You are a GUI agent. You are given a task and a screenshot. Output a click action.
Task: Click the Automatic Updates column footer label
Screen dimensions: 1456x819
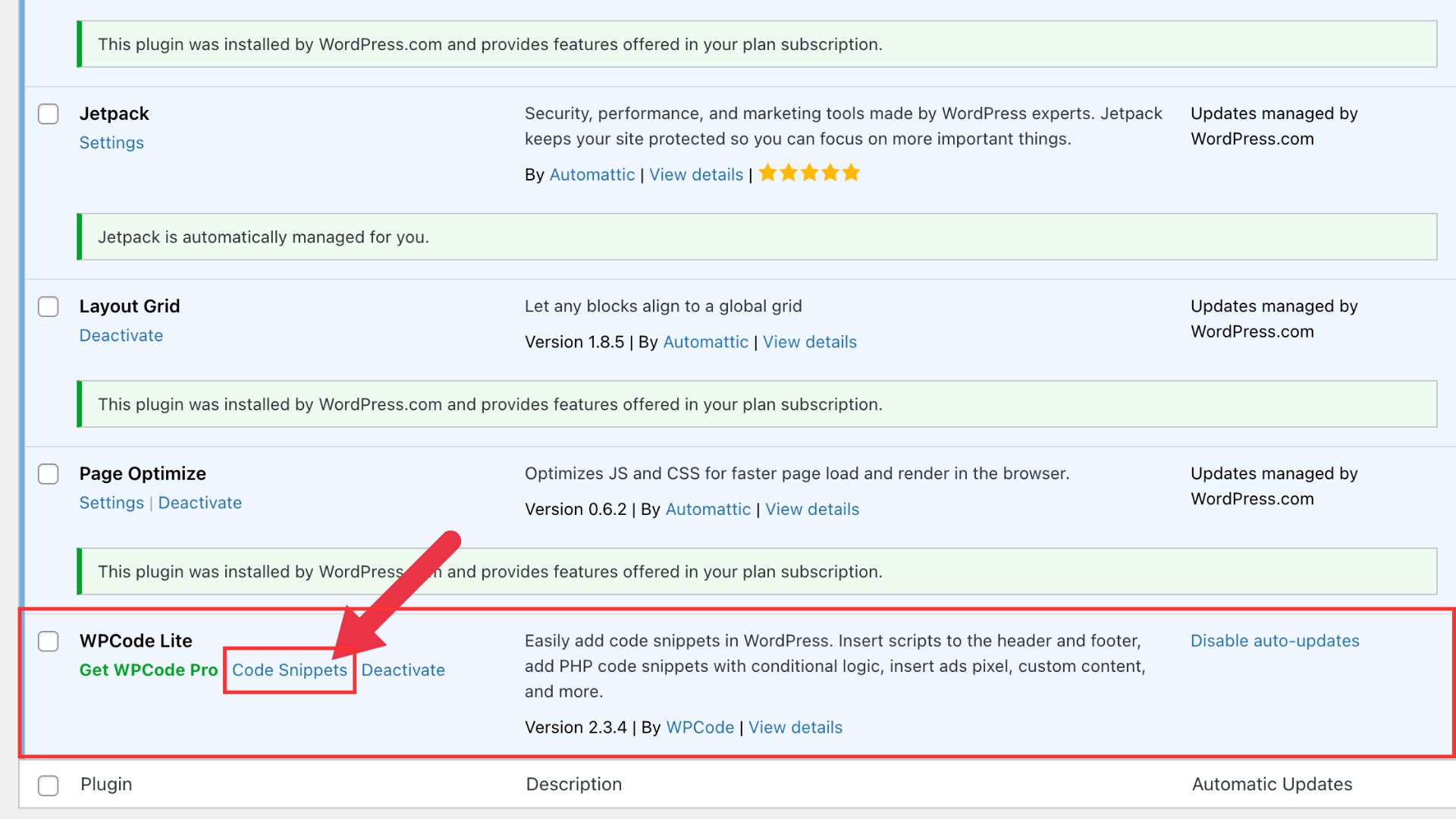tap(1272, 784)
